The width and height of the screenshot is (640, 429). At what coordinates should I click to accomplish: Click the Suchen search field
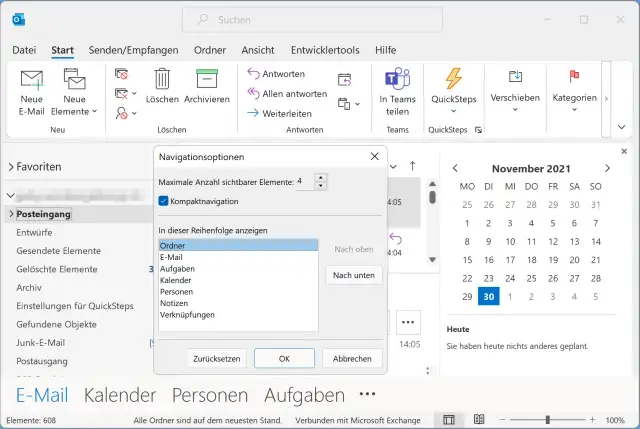point(312,20)
